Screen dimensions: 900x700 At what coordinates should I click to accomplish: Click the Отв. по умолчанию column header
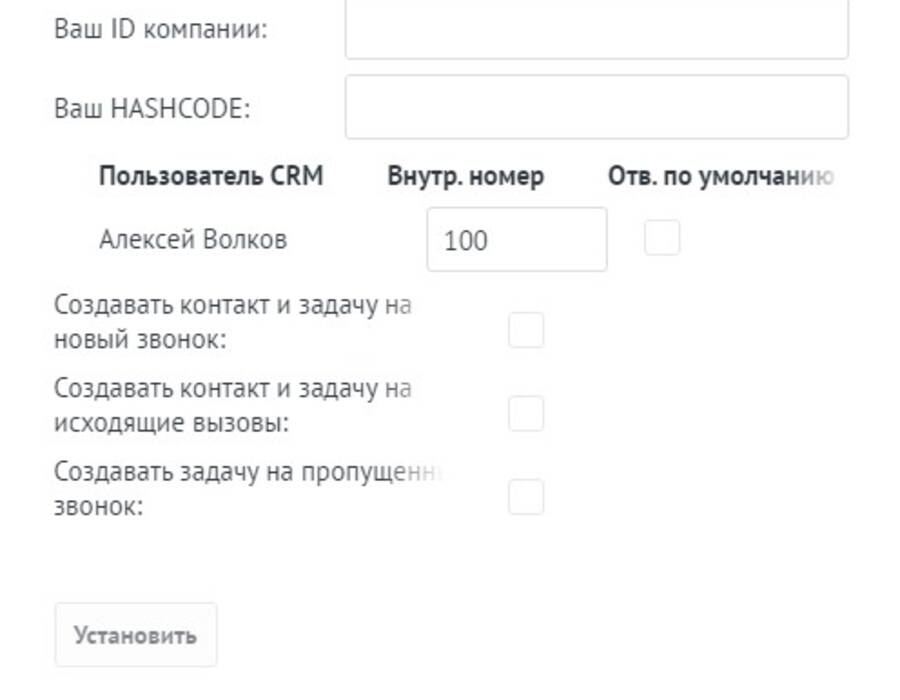click(721, 176)
